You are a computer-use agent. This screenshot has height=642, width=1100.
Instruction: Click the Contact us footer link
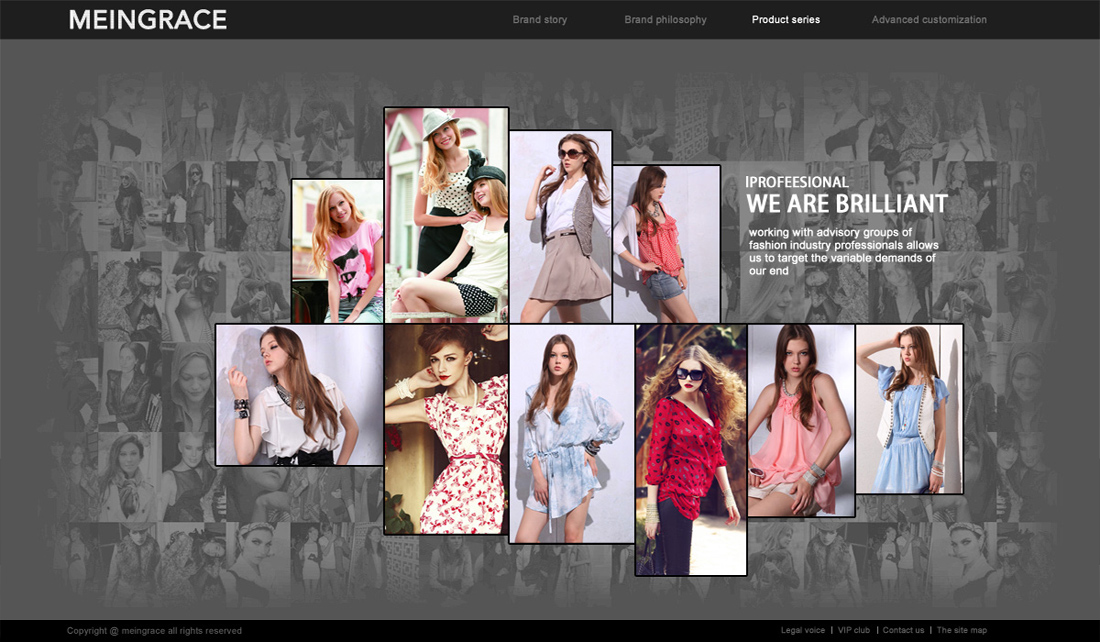click(903, 630)
